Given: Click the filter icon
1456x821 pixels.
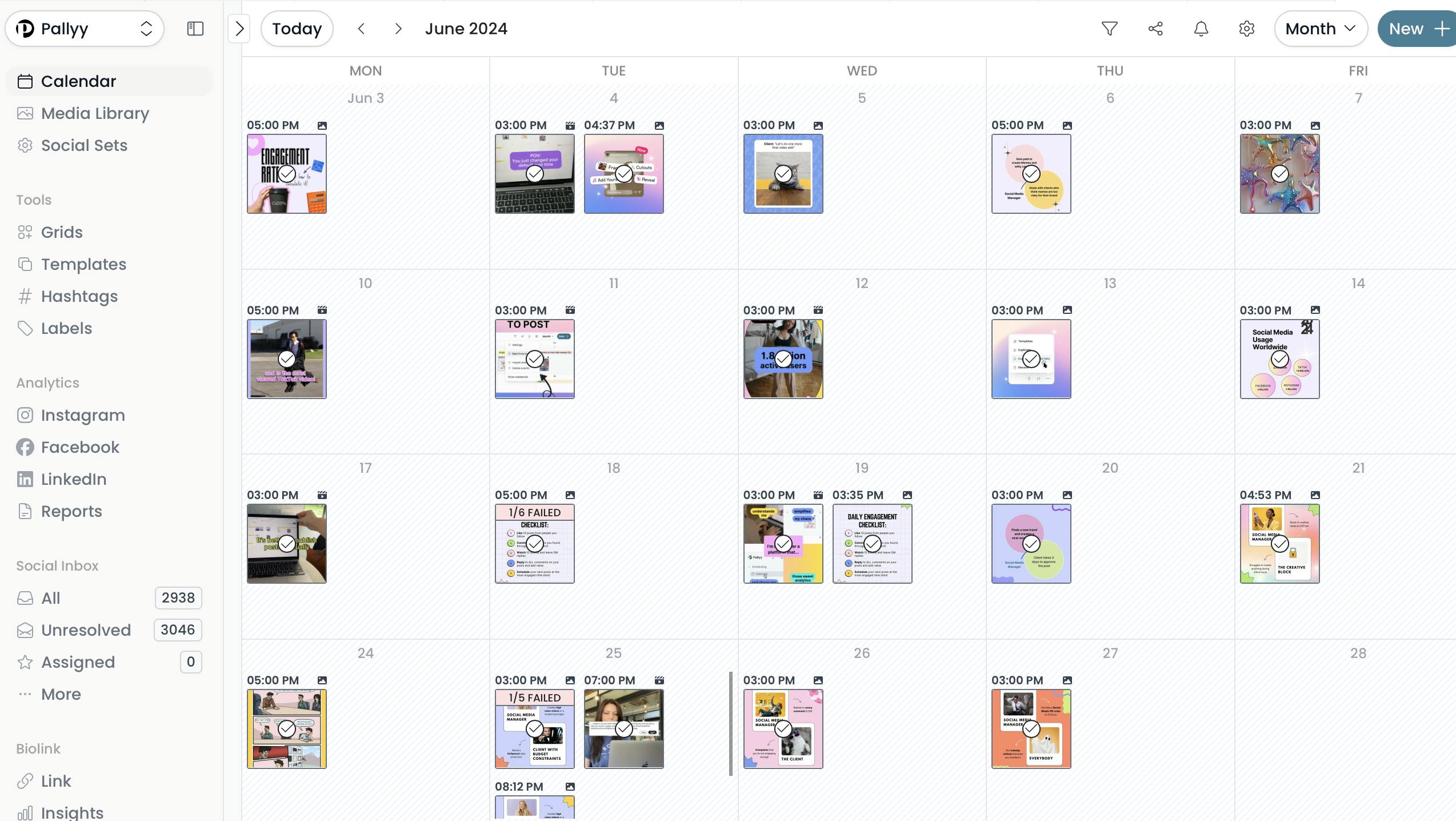Looking at the screenshot, I should (1109, 28).
